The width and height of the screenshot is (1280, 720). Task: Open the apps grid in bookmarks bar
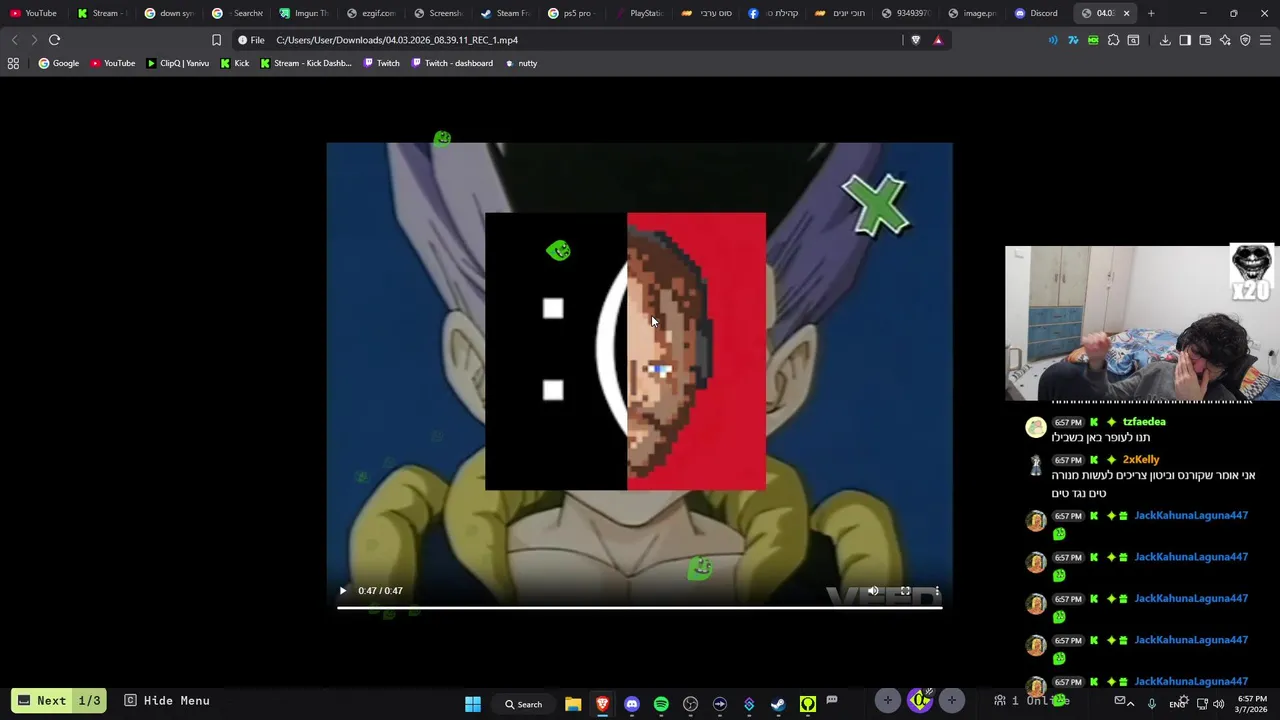click(13, 63)
